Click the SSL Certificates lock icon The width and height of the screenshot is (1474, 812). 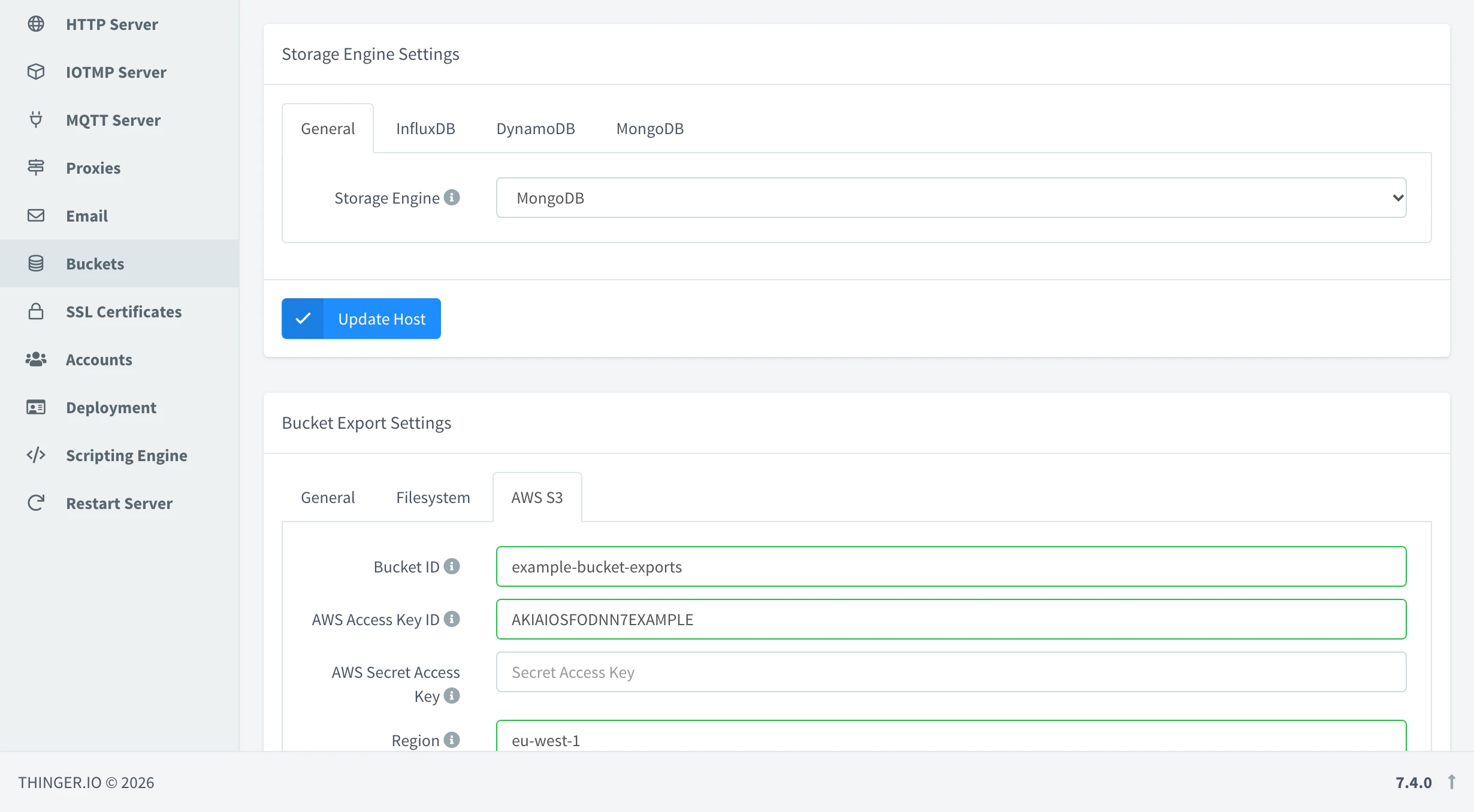coord(36,311)
